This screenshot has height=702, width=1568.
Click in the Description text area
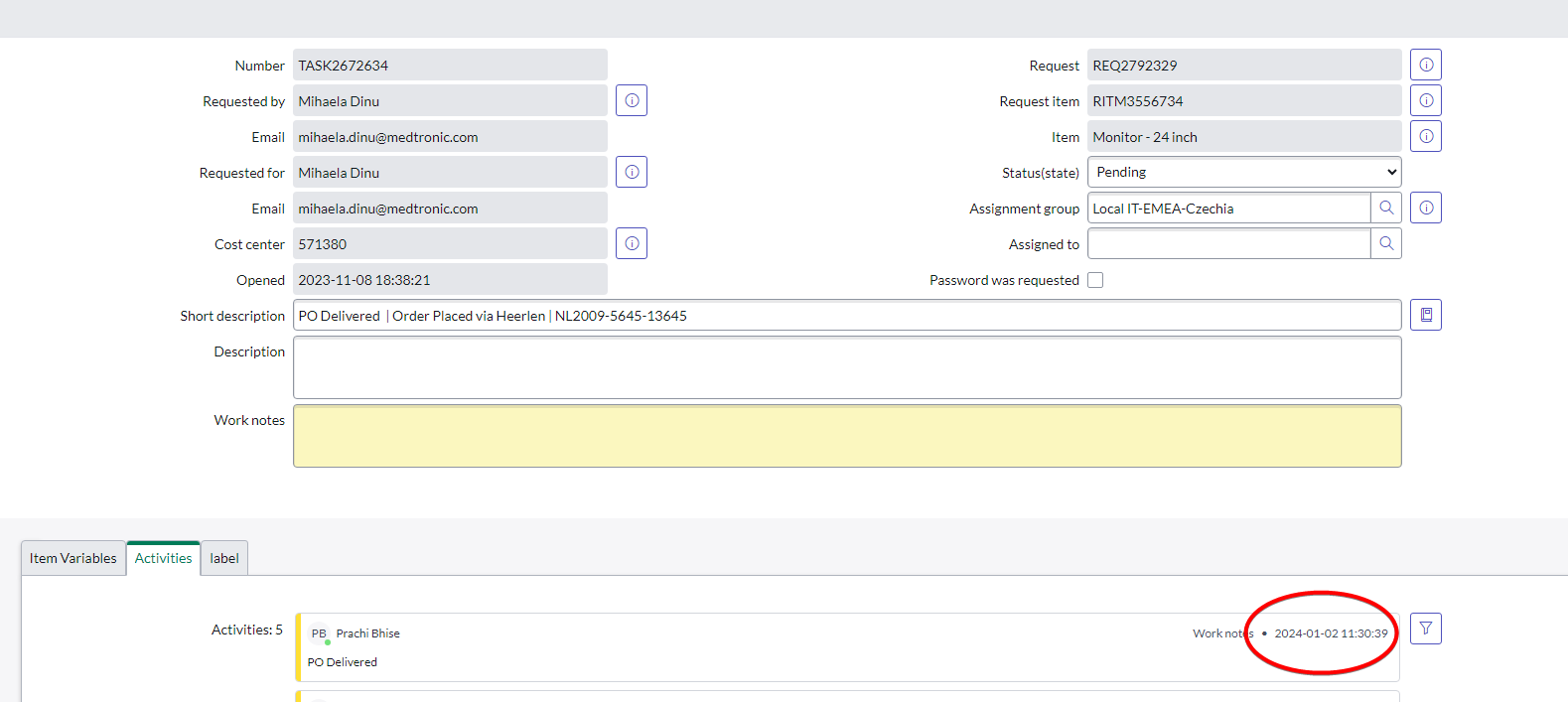(x=847, y=367)
